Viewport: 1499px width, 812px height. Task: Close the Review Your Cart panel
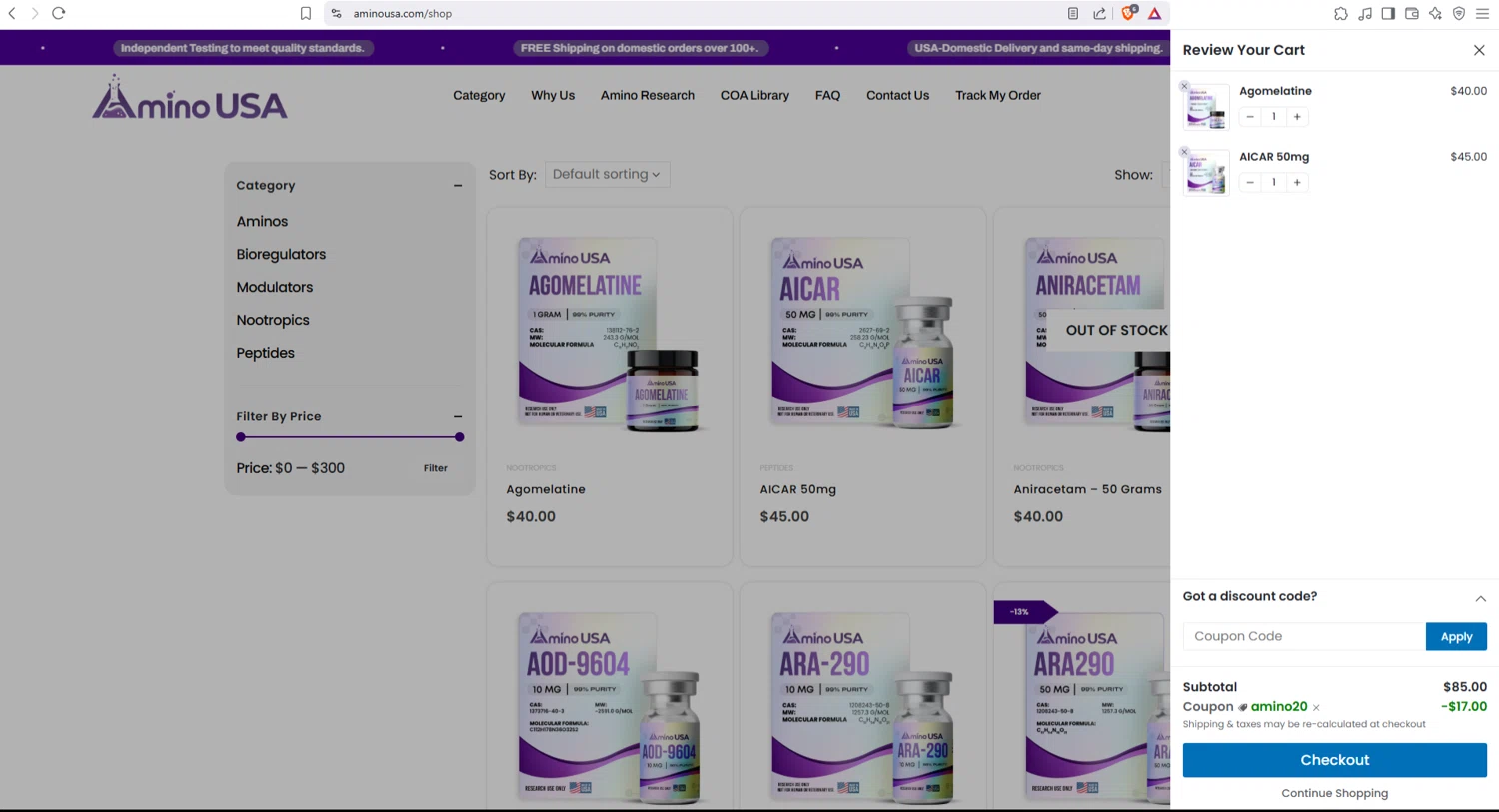pos(1479,50)
